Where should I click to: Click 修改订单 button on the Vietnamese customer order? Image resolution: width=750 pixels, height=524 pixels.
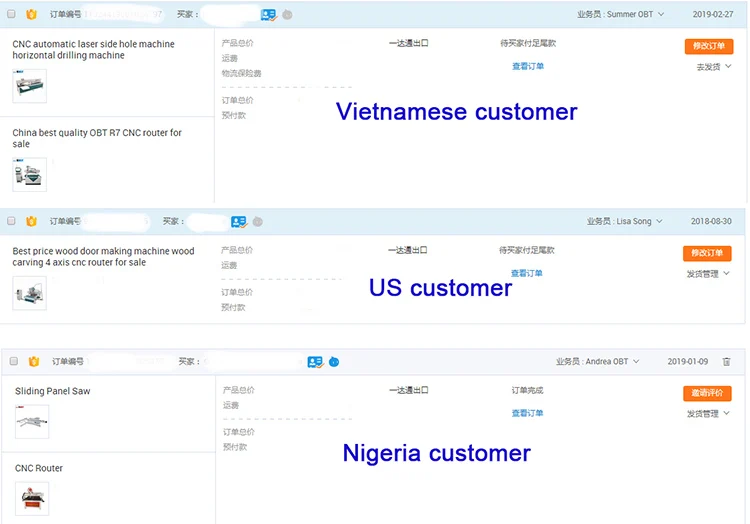click(708, 46)
